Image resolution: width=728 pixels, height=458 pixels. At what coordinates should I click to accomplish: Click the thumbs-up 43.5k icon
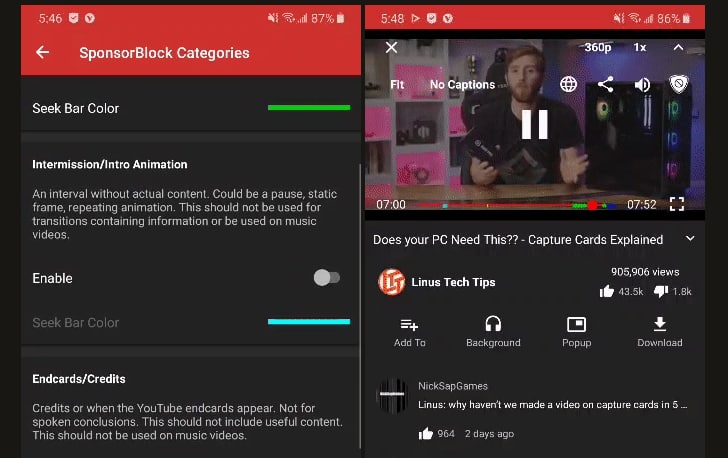pyautogui.click(x=606, y=292)
